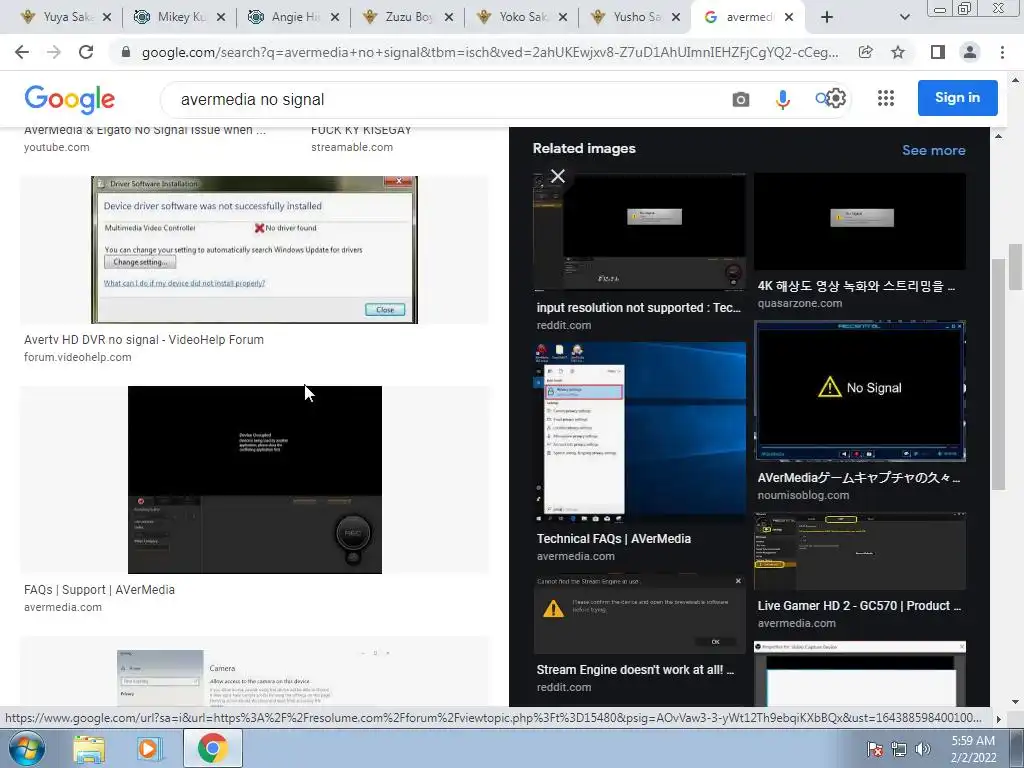Open a new browser tab
Screen dimensions: 1024x768
(x=827, y=17)
